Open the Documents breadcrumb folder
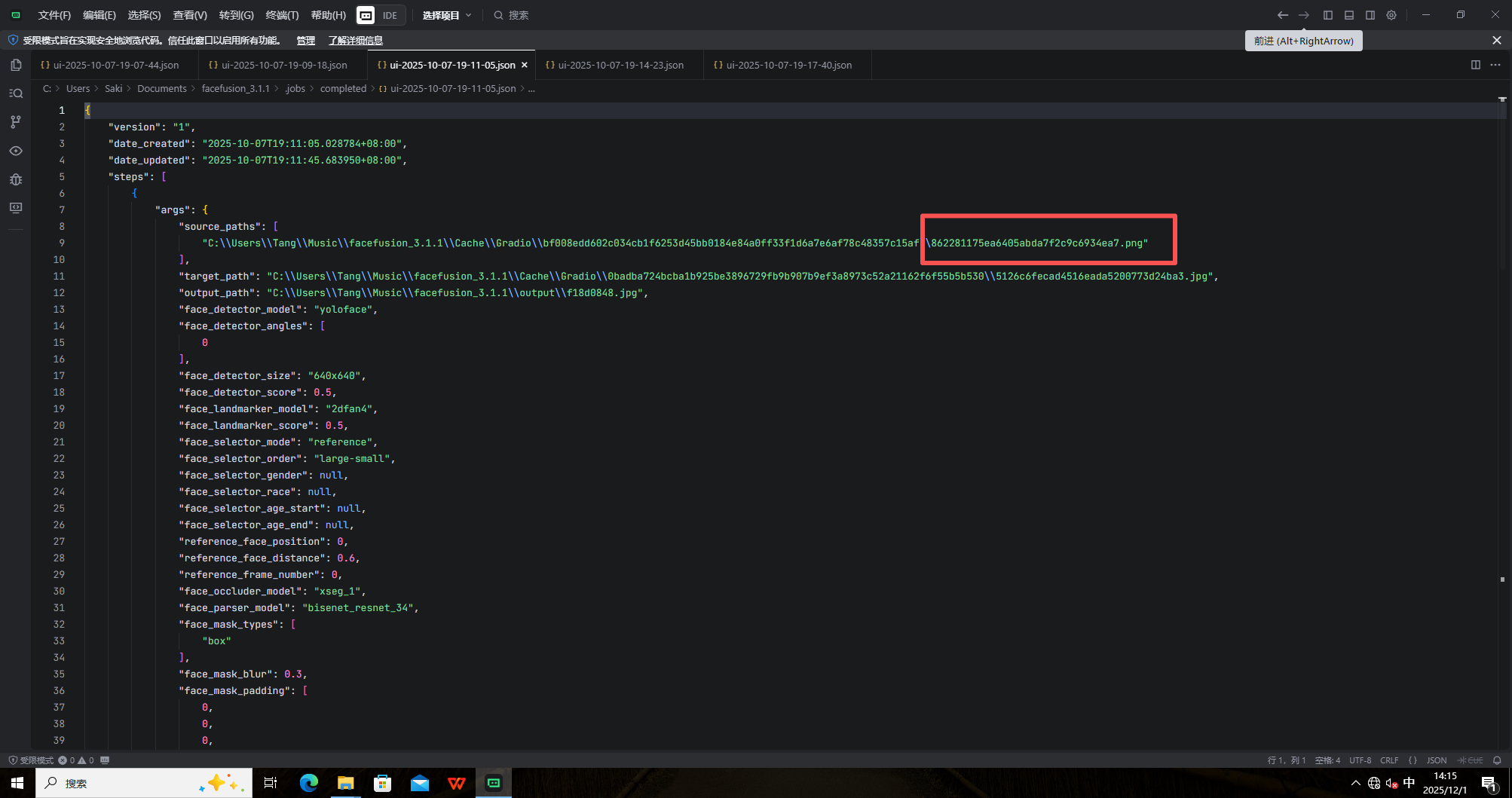 (x=162, y=89)
